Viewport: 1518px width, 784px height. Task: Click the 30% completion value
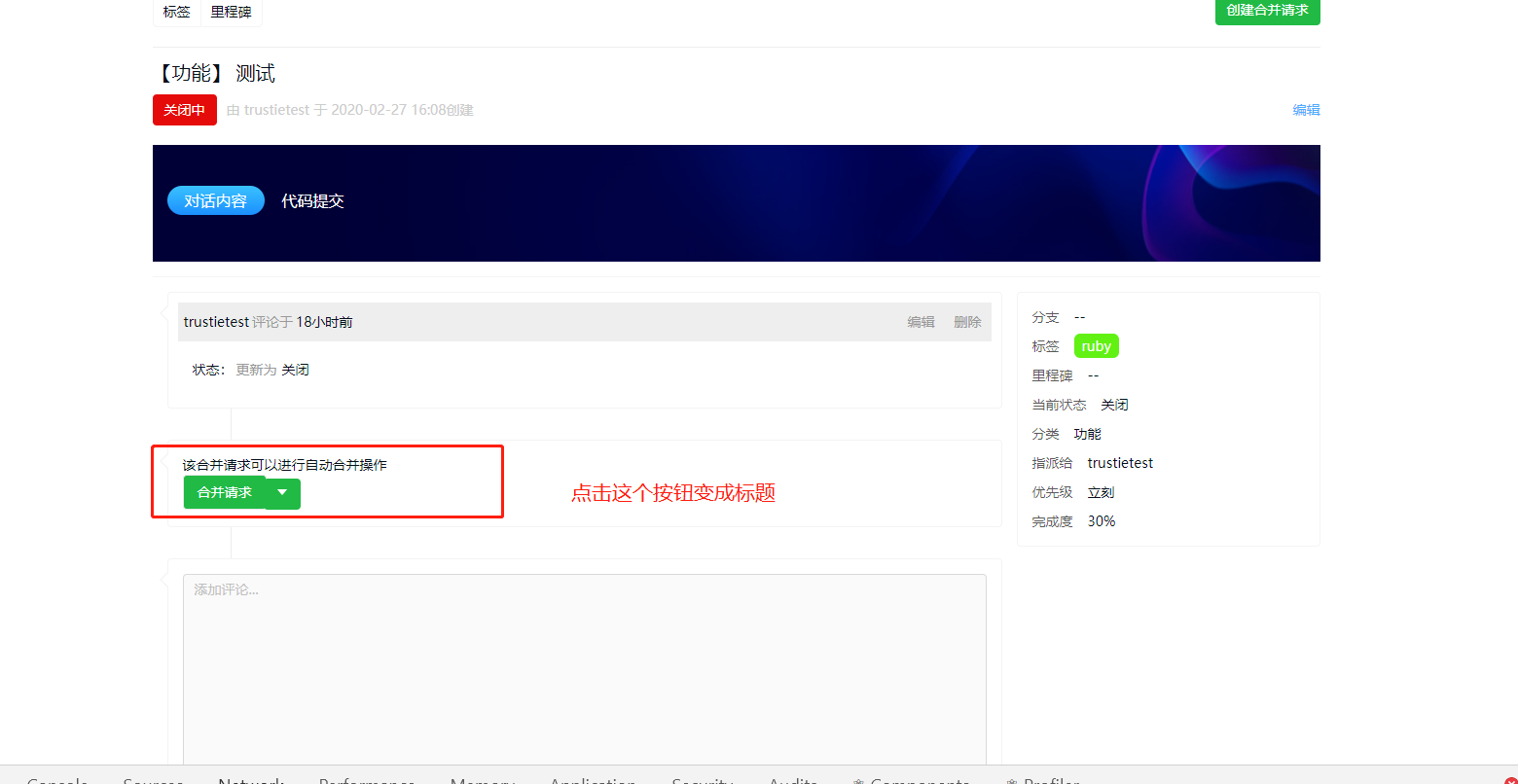1102,521
